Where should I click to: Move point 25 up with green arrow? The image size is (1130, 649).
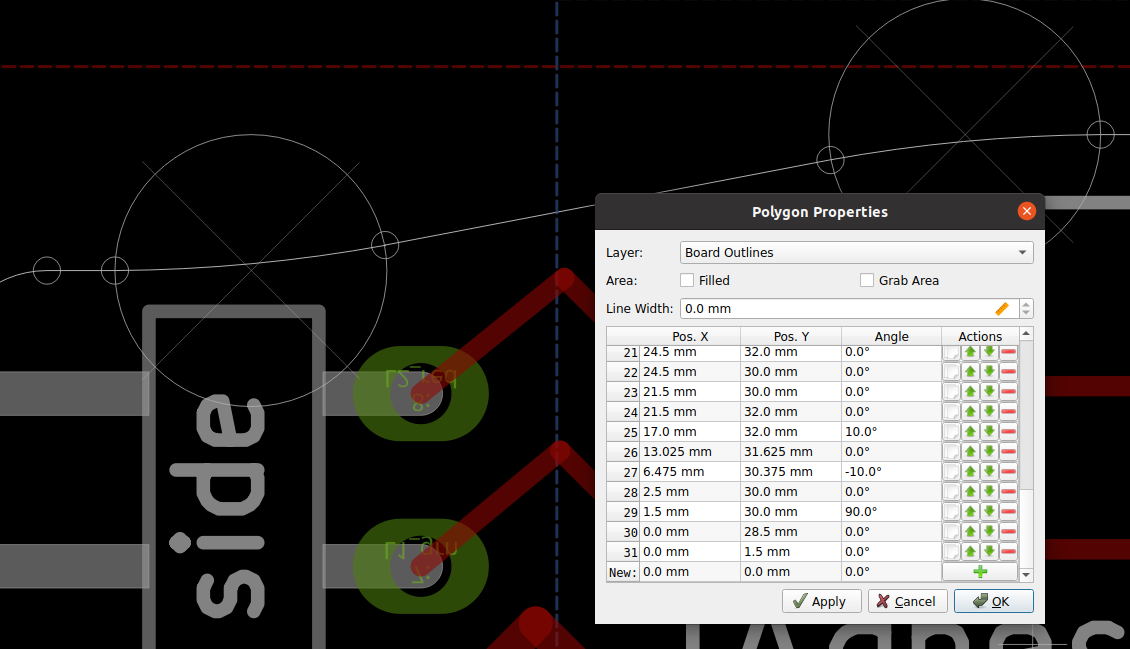[969, 431]
